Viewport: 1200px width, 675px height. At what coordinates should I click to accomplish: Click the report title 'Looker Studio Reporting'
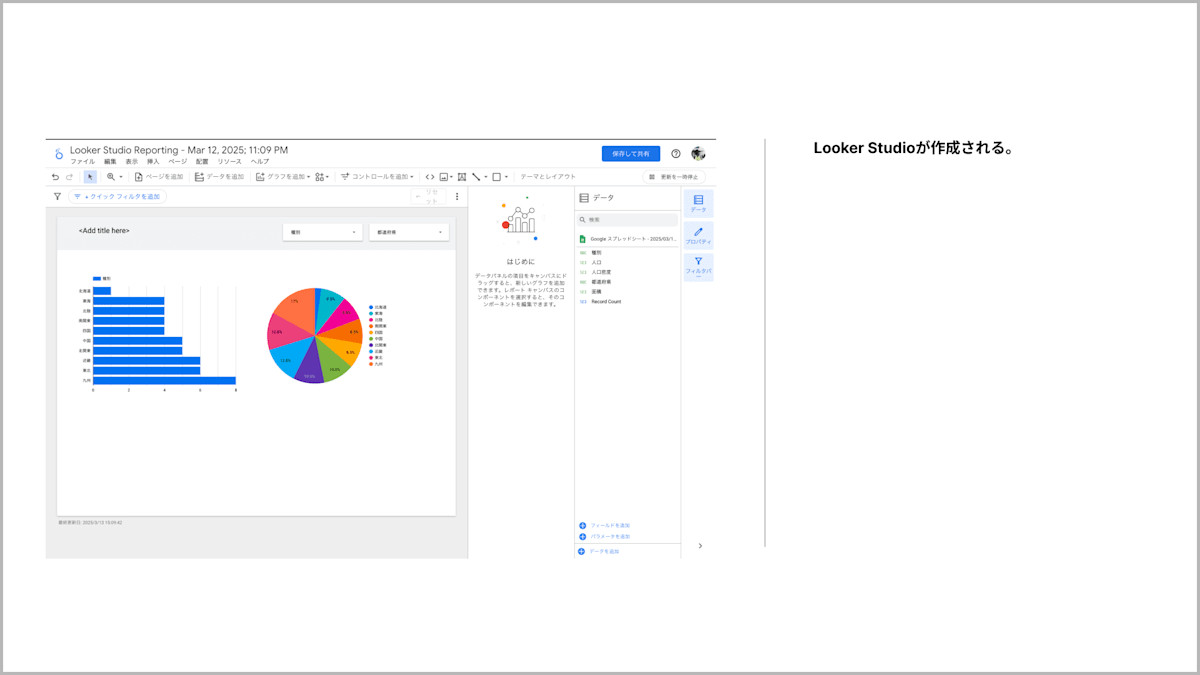coord(179,150)
